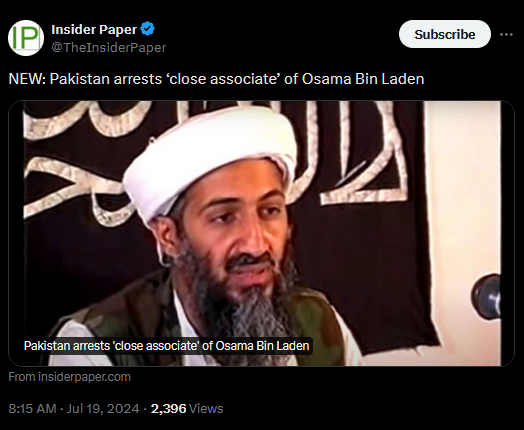Open the 8:15 AM post time

pyautogui.click(x=32, y=409)
